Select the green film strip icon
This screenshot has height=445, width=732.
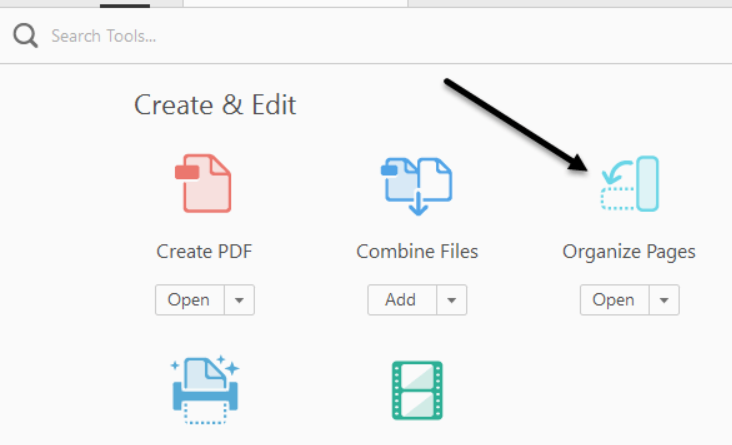click(x=417, y=390)
